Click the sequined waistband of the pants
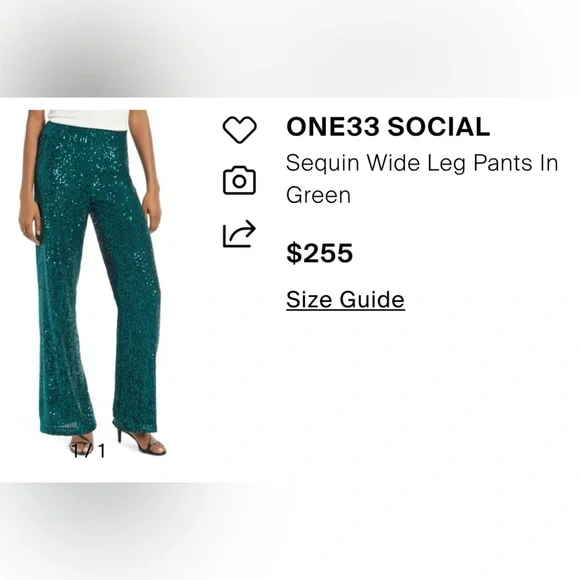The height and width of the screenshot is (580, 580). (87, 129)
